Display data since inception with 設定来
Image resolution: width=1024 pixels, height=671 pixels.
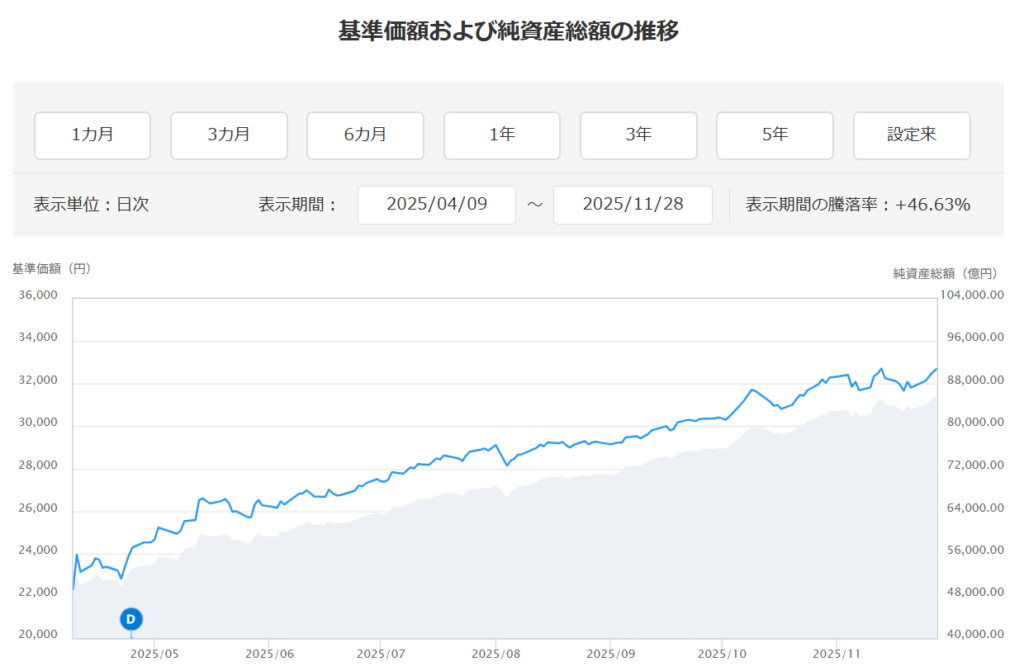pyautogui.click(x=911, y=135)
